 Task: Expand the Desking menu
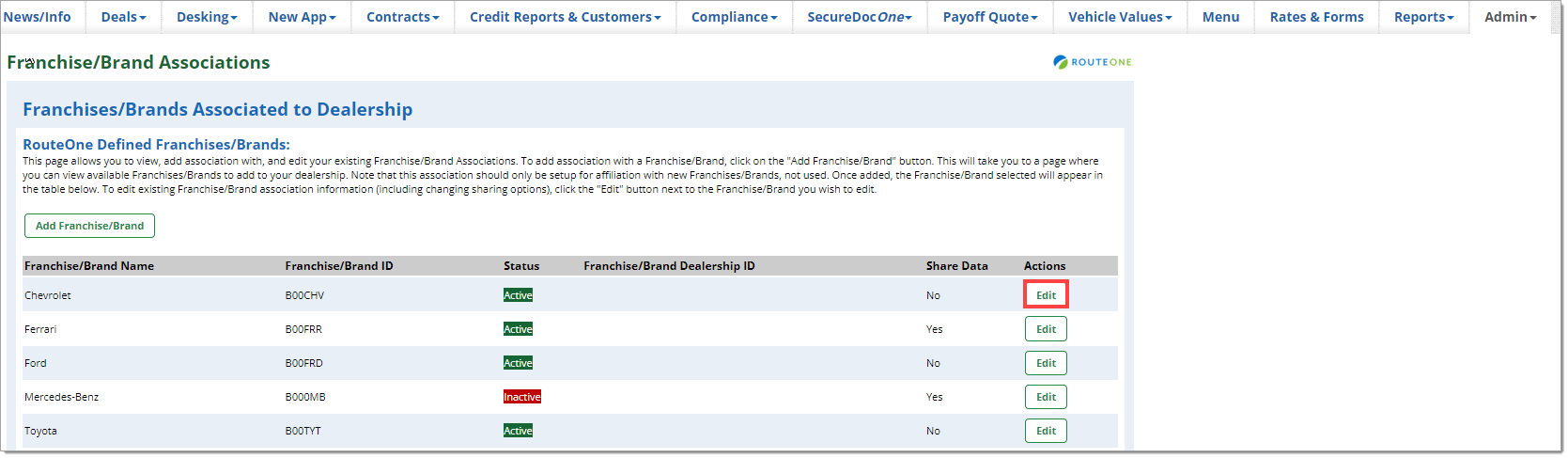[x=207, y=17]
